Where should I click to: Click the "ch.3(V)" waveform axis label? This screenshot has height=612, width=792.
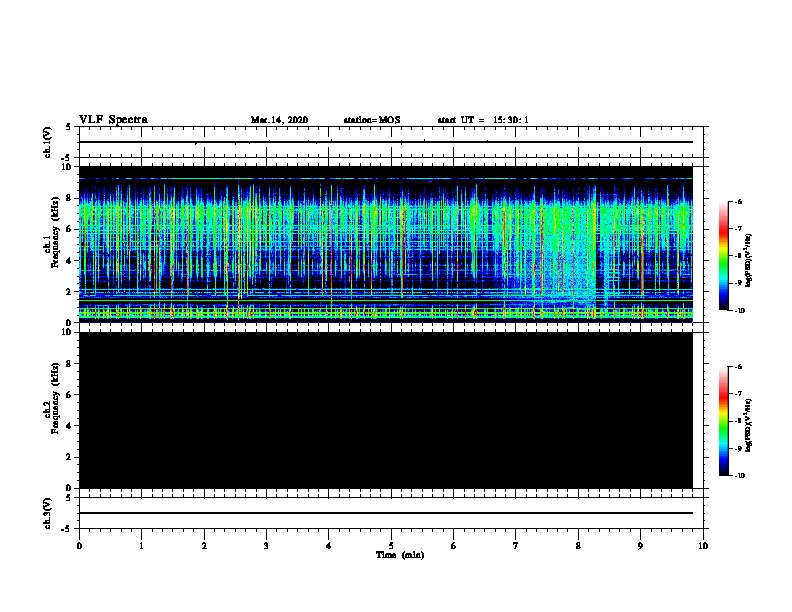48,513
